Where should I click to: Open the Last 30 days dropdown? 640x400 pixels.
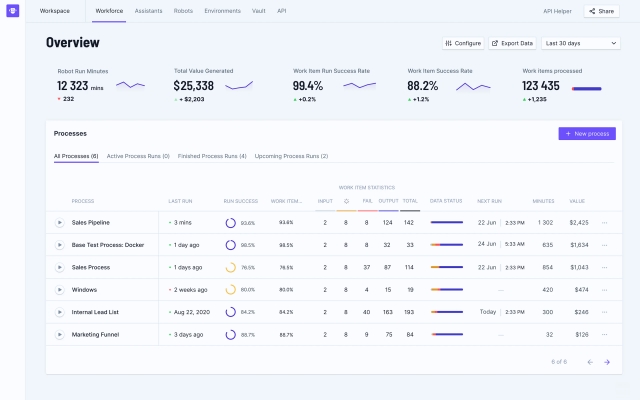point(579,43)
